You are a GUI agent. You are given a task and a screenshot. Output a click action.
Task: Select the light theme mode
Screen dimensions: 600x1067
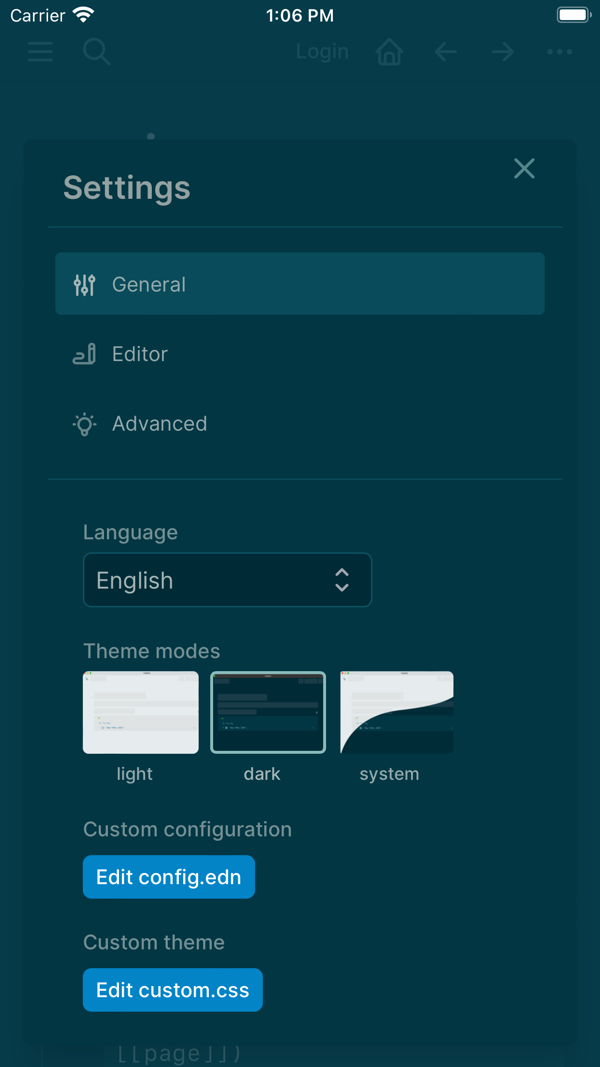coord(141,712)
